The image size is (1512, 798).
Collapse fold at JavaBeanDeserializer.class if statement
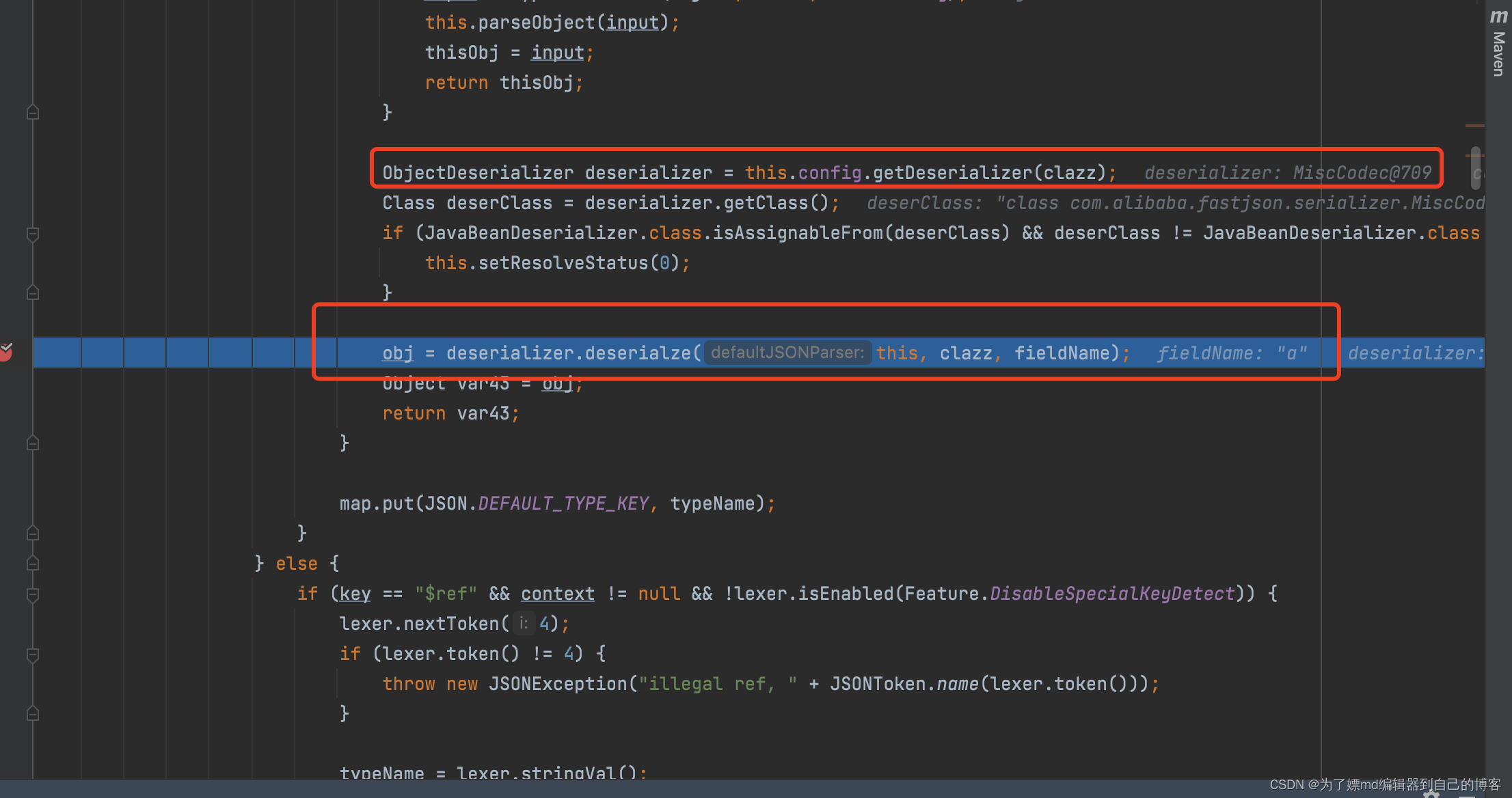tap(32, 234)
